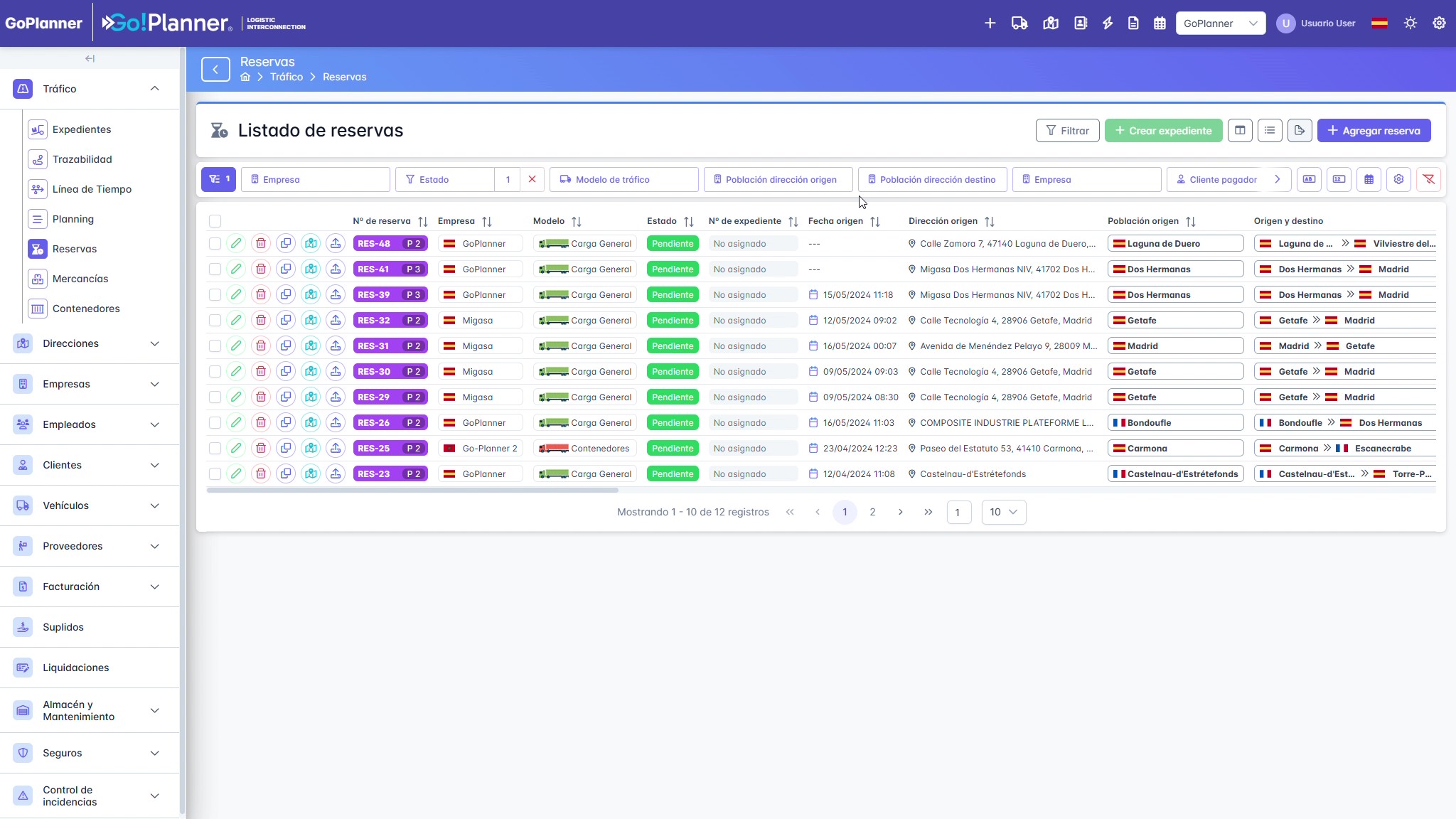Clear all filters with red funnel icon
This screenshot has width=1456, height=819.
coord(1428,180)
